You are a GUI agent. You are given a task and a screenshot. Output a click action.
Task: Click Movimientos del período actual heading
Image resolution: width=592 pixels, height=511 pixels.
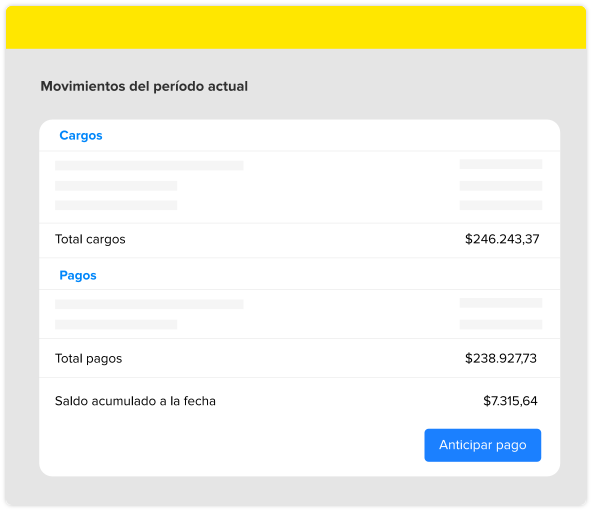144,86
